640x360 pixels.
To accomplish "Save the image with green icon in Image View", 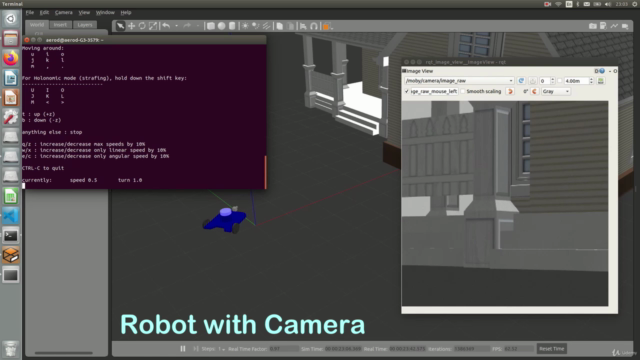I will (x=601, y=81).
